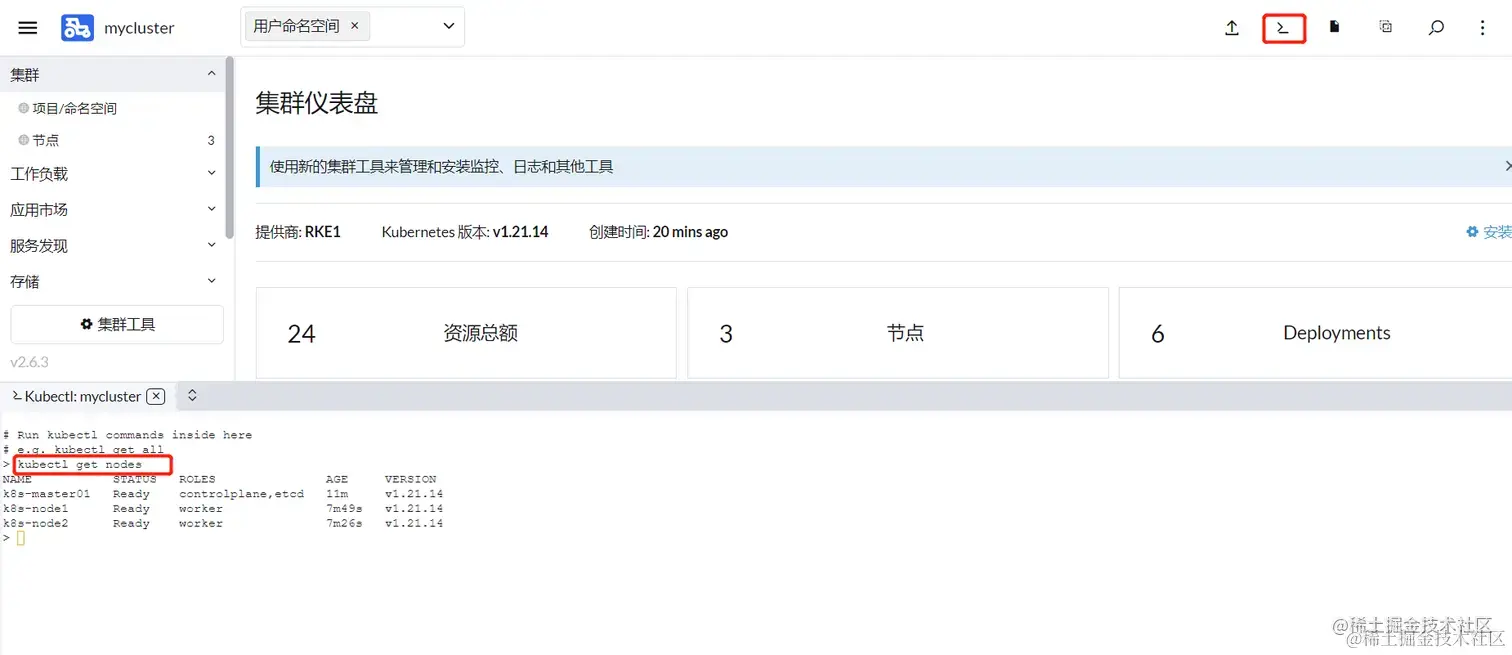Screen dimensions: 1512x655
Task: Open 项目/命名空间 in the sidebar
Action: point(74,108)
